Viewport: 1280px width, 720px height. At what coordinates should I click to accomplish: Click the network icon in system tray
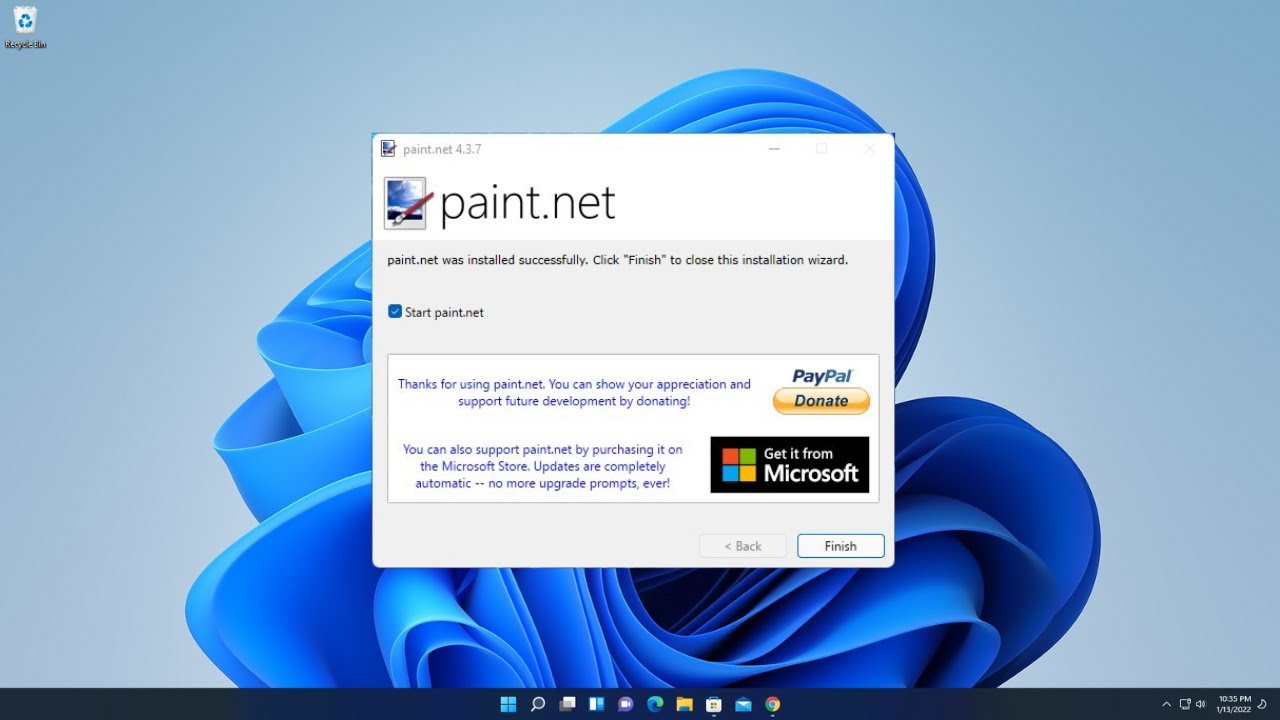(x=1185, y=704)
